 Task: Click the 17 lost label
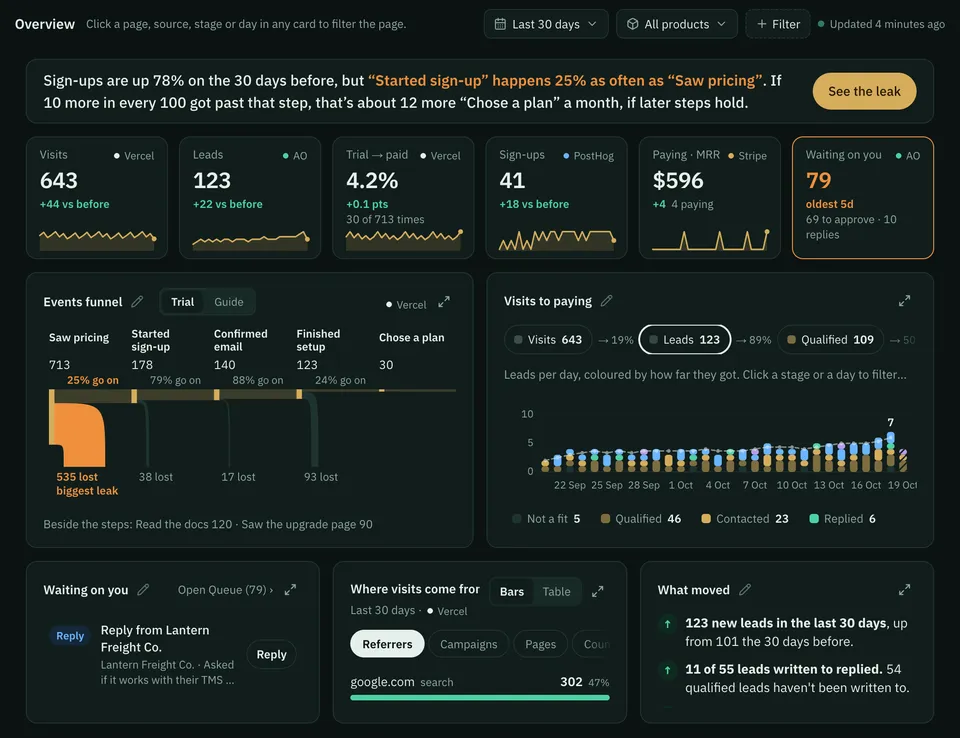[238, 476]
